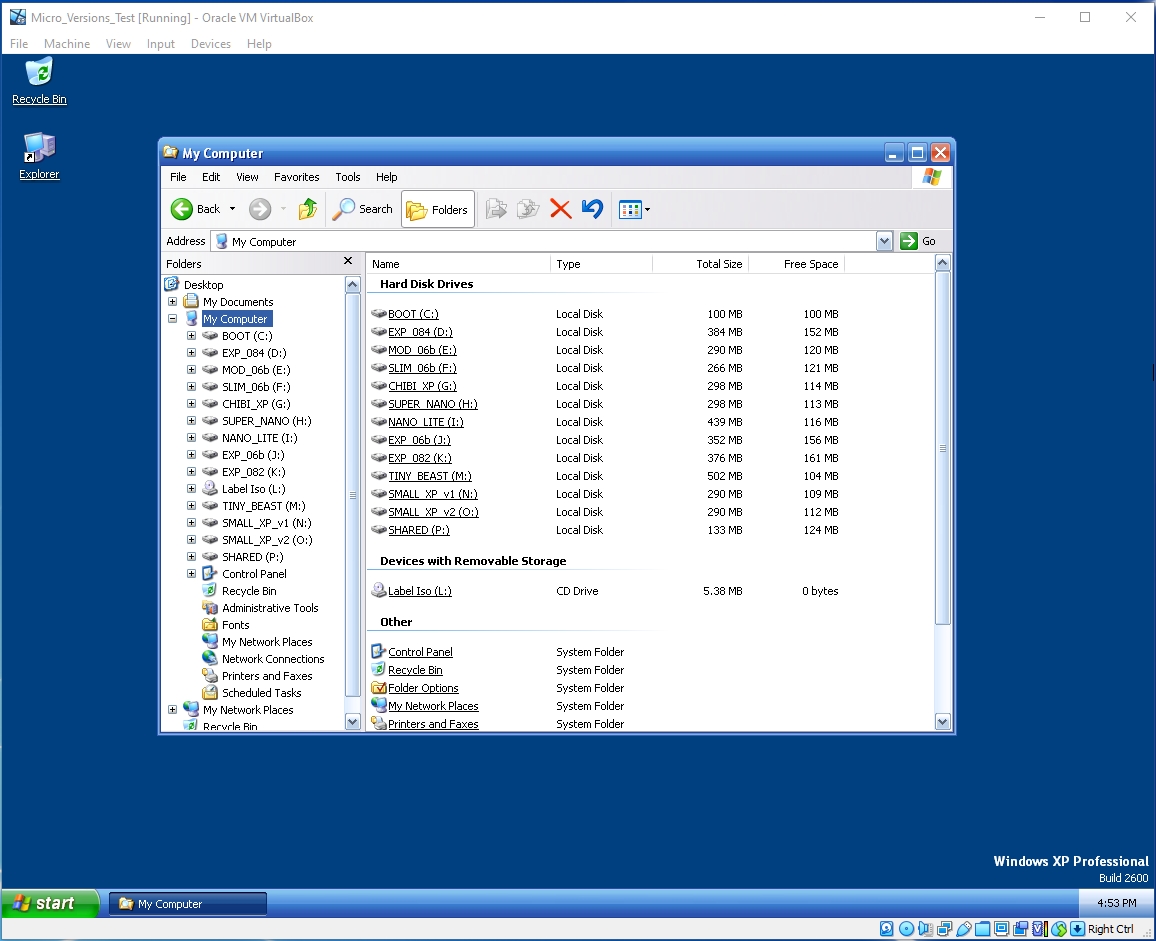This screenshot has height=941, width=1156.
Task: Click file list scrollbar down arrow
Action: pos(942,722)
